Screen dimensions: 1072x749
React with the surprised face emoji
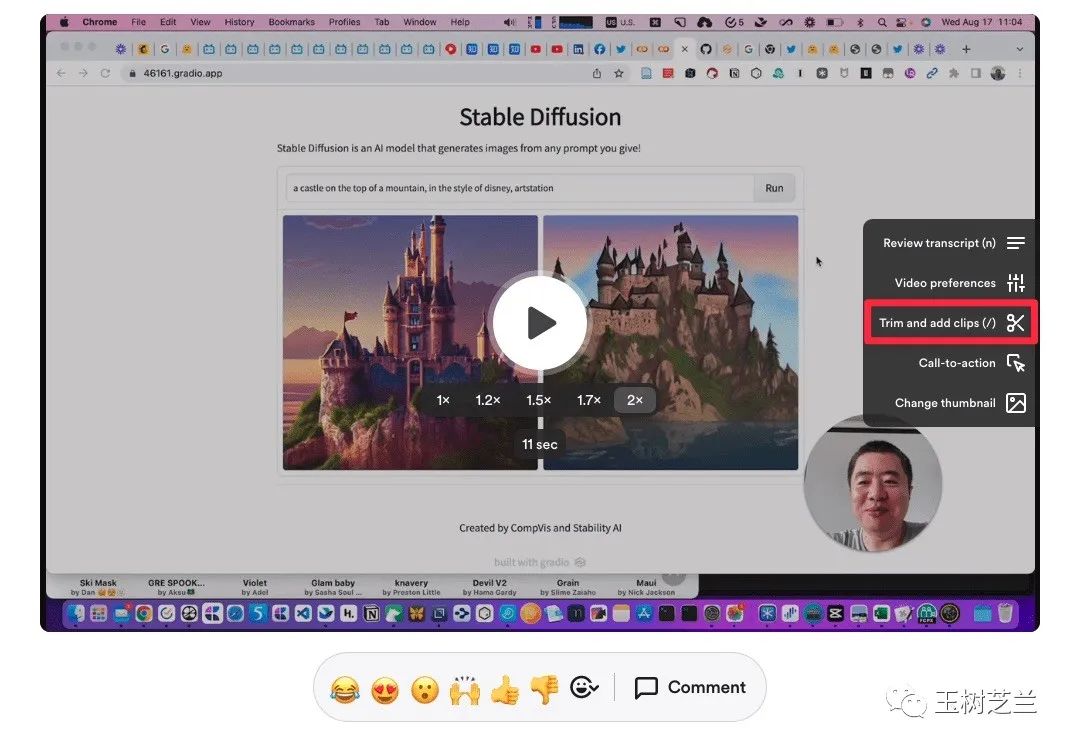coord(425,690)
